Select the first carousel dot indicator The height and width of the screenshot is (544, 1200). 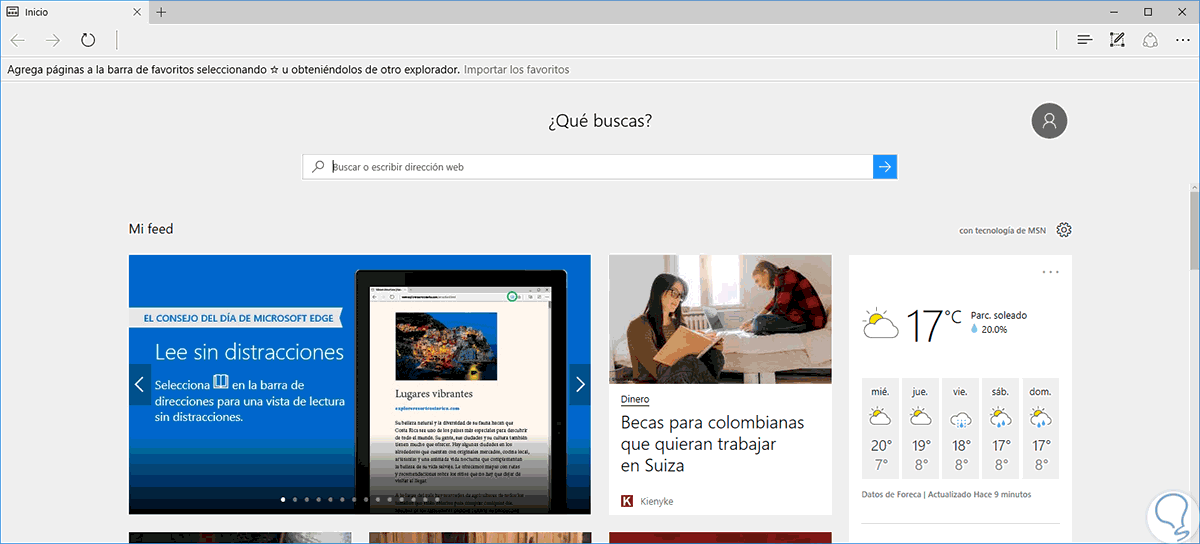[283, 498]
